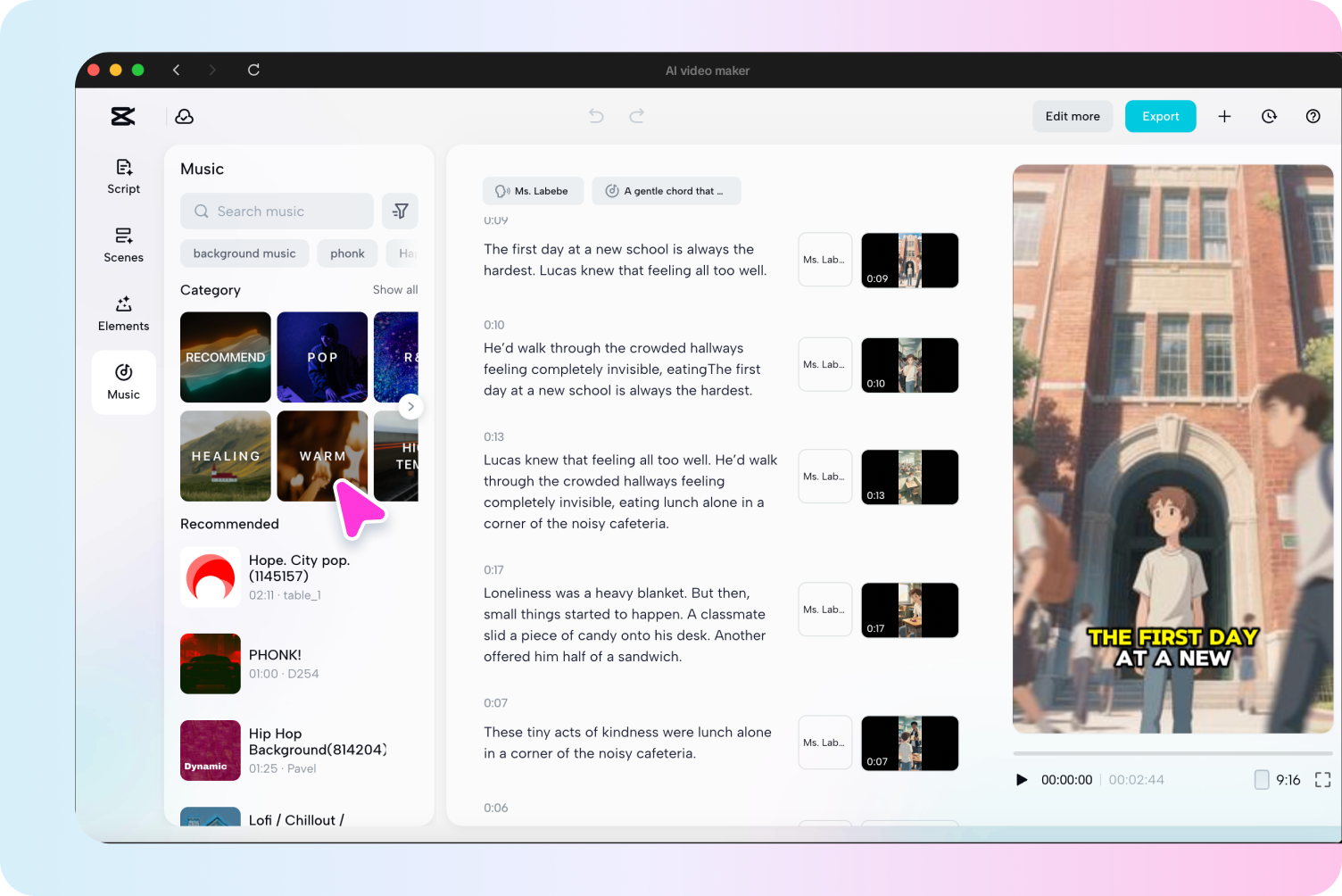Toggle the 'phonk' filter chip
This screenshot has width=1342, height=896.
347,253
